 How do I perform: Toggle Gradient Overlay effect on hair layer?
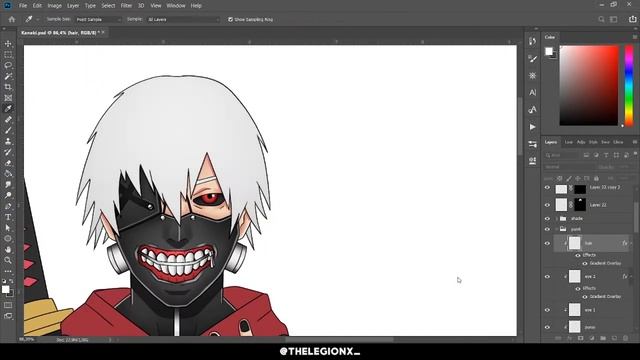pos(585,263)
